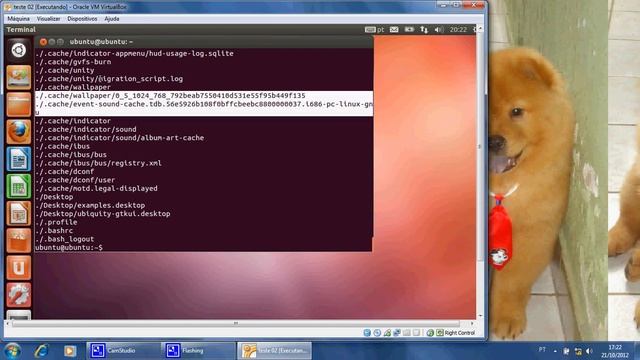Click the line ./Desktop/ubiquity-gtkui.desktop
The image size is (640, 360).
pos(103,214)
